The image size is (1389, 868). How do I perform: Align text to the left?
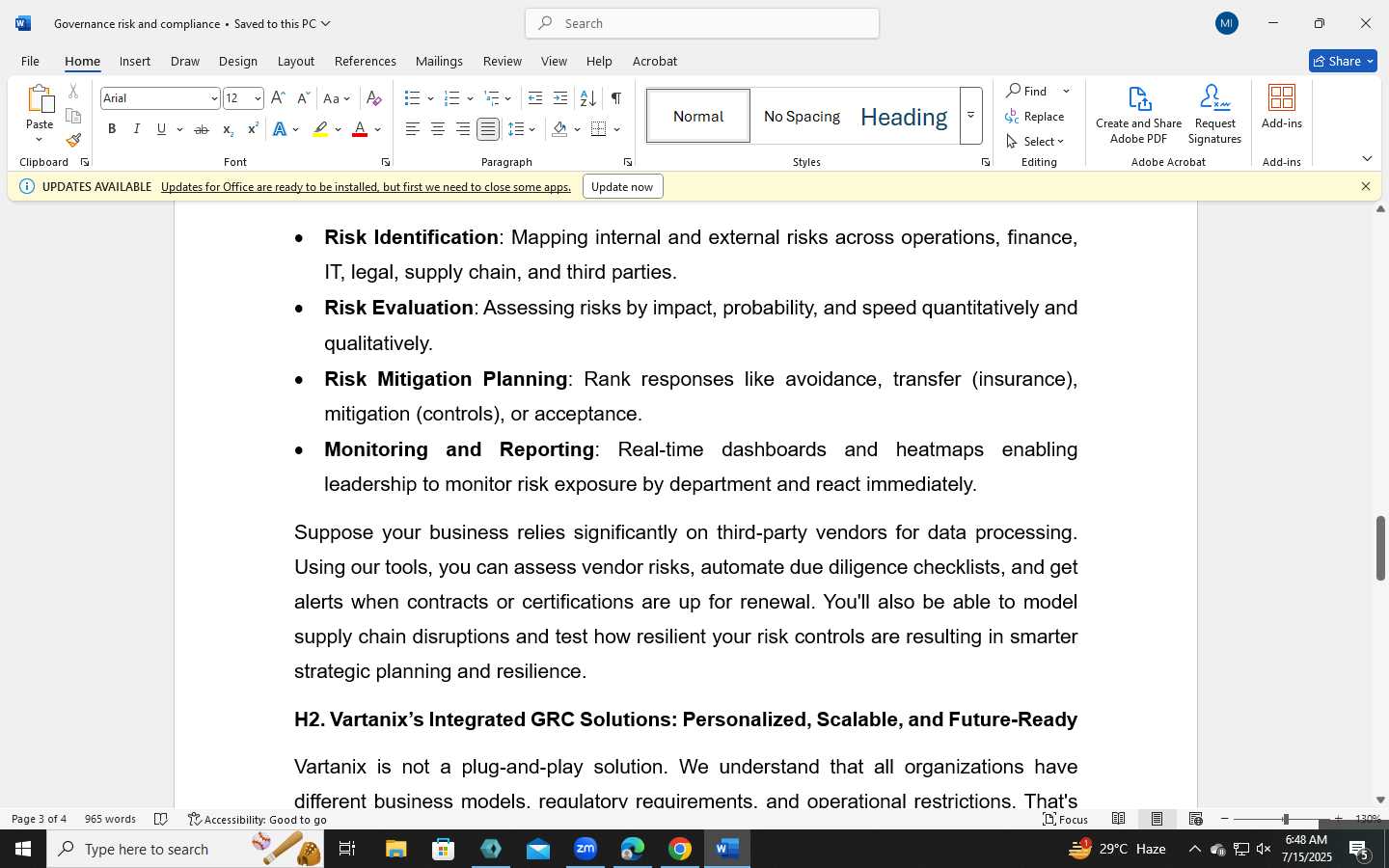413,129
